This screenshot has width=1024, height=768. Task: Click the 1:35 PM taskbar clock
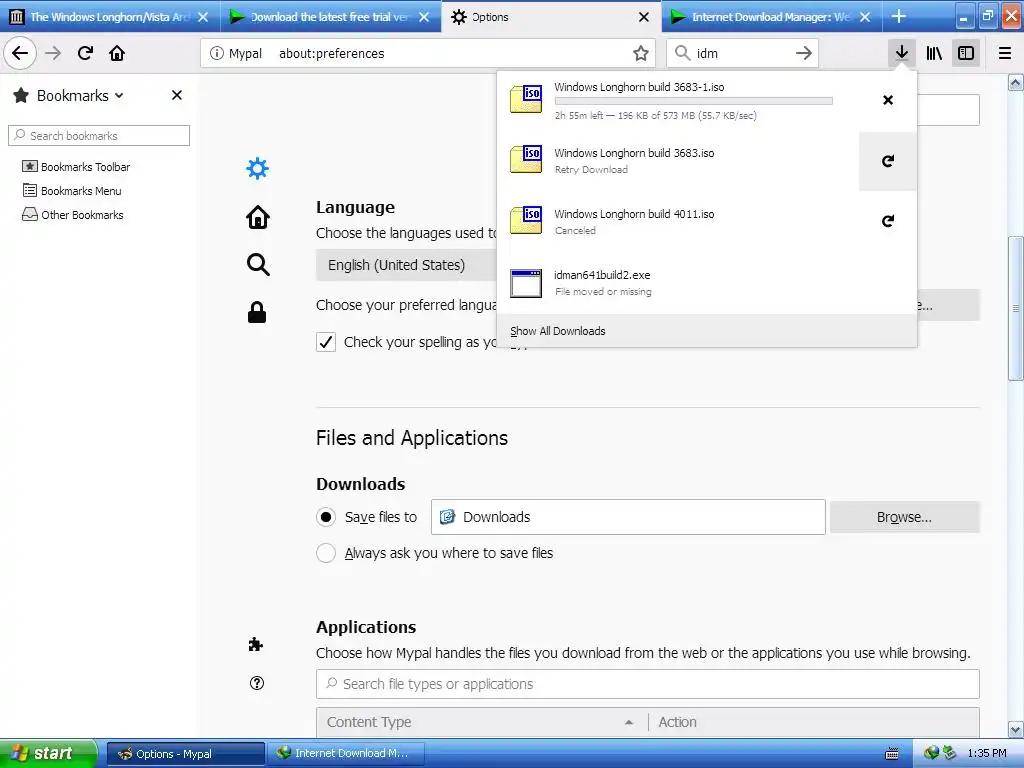tap(987, 754)
